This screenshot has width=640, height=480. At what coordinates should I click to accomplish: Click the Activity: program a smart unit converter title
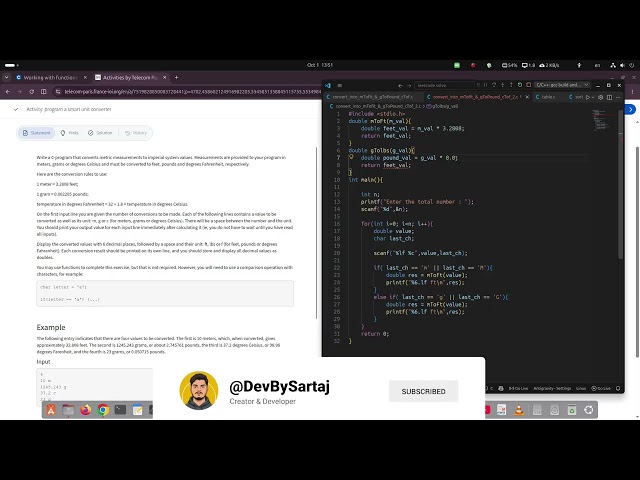(69, 109)
